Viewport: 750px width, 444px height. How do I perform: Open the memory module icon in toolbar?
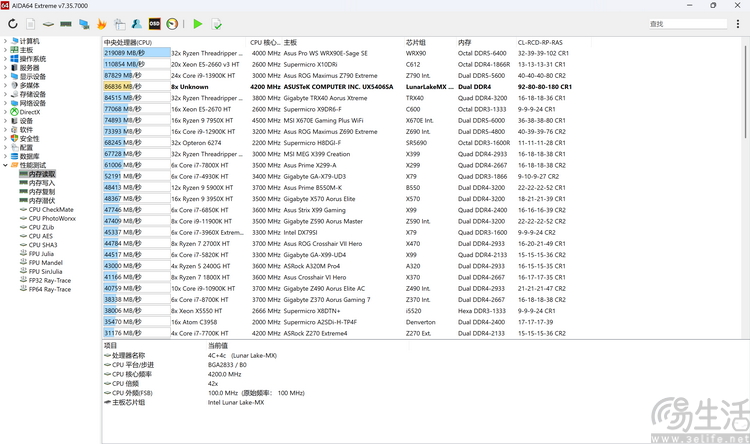pos(66,24)
